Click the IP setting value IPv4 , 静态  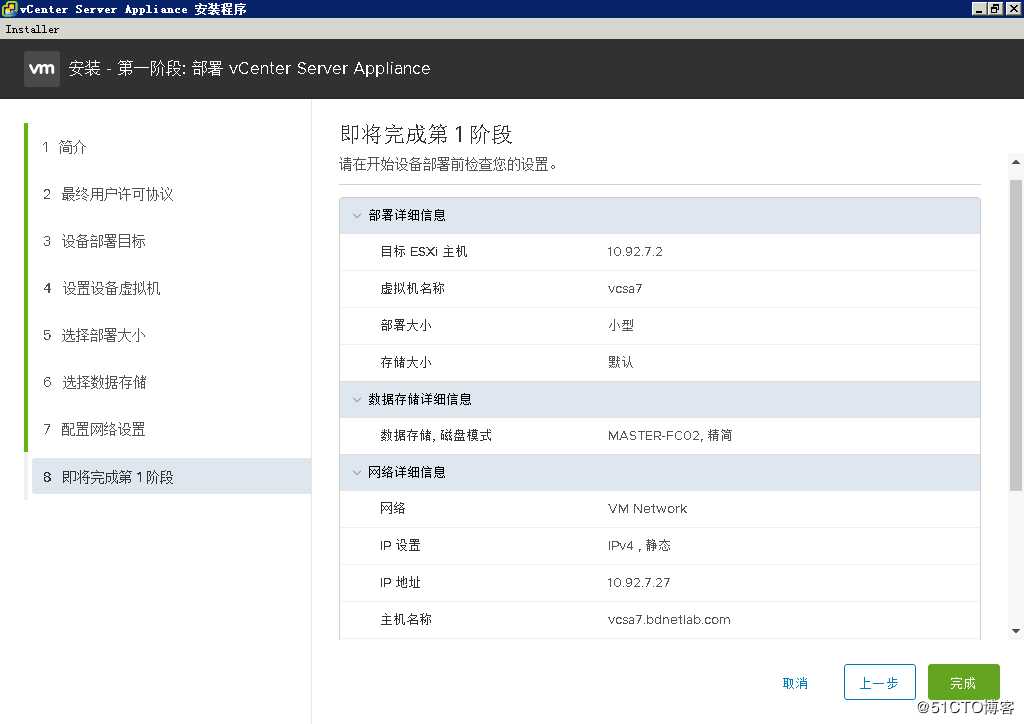(x=639, y=545)
